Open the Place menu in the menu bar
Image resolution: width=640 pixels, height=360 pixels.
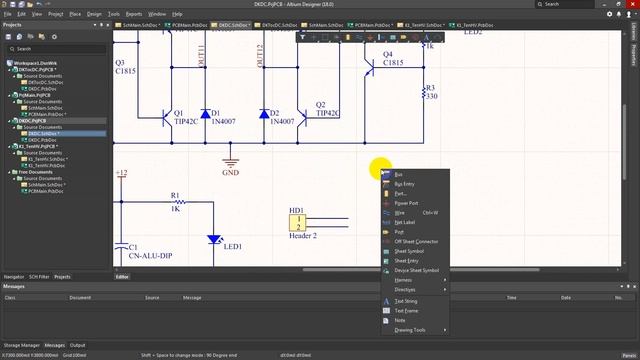pyautogui.click(x=75, y=14)
